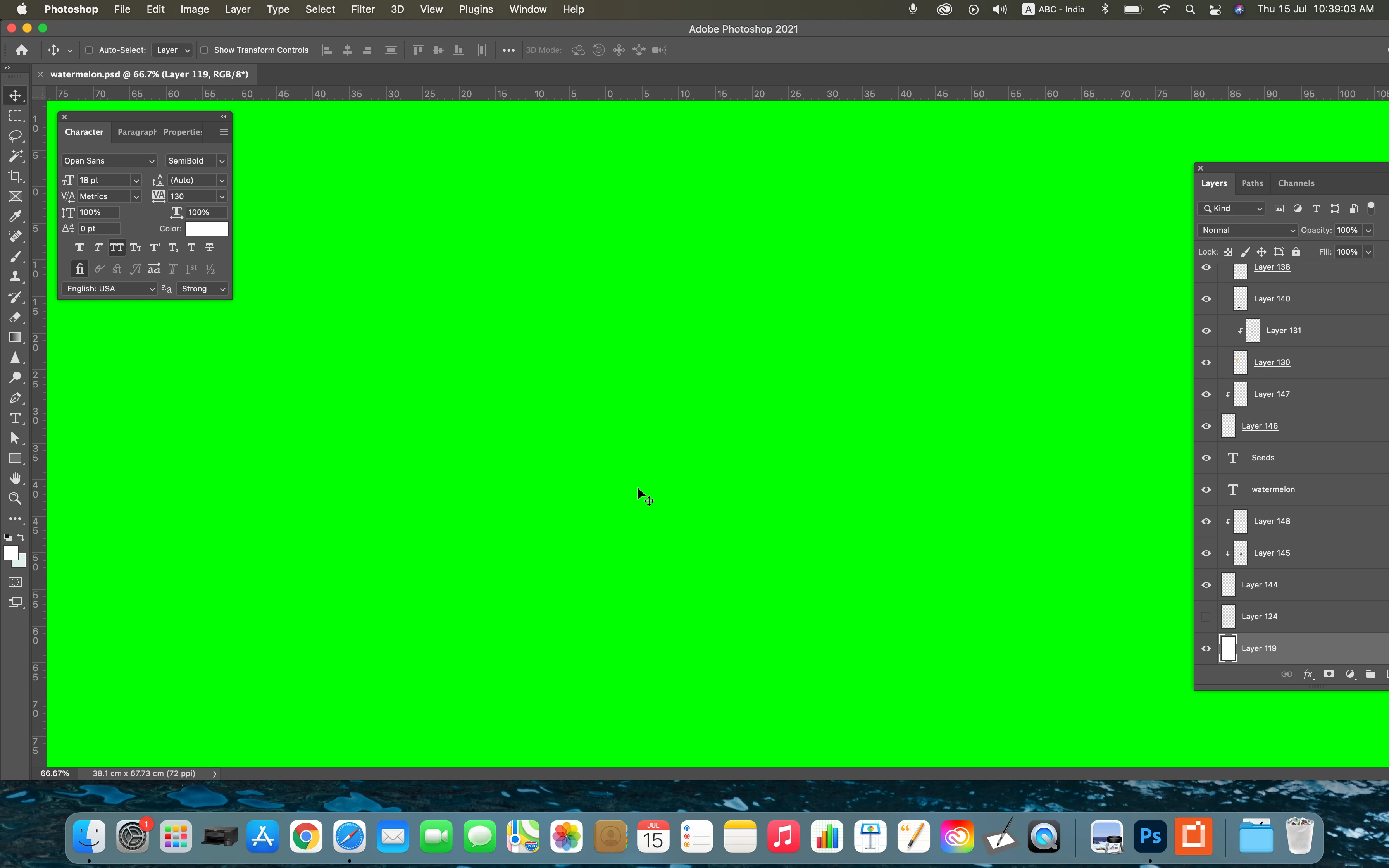Click the white text Color swatch
This screenshot has height=868, width=1389.
click(x=207, y=229)
